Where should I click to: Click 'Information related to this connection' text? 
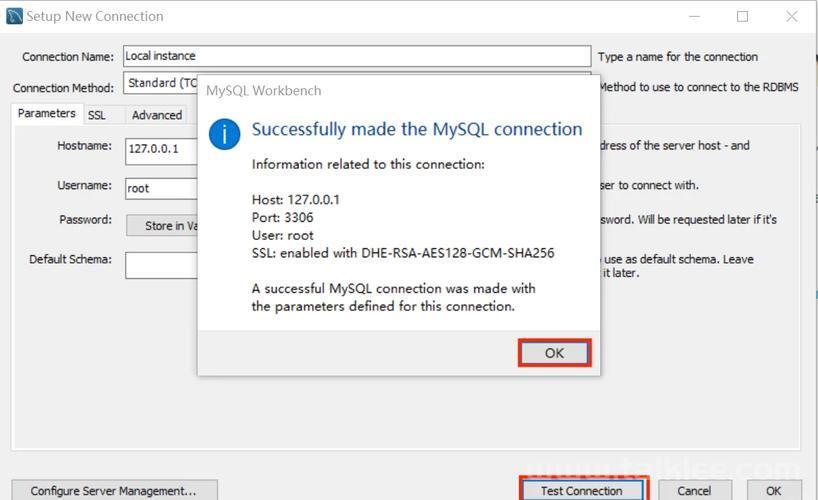point(368,164)
